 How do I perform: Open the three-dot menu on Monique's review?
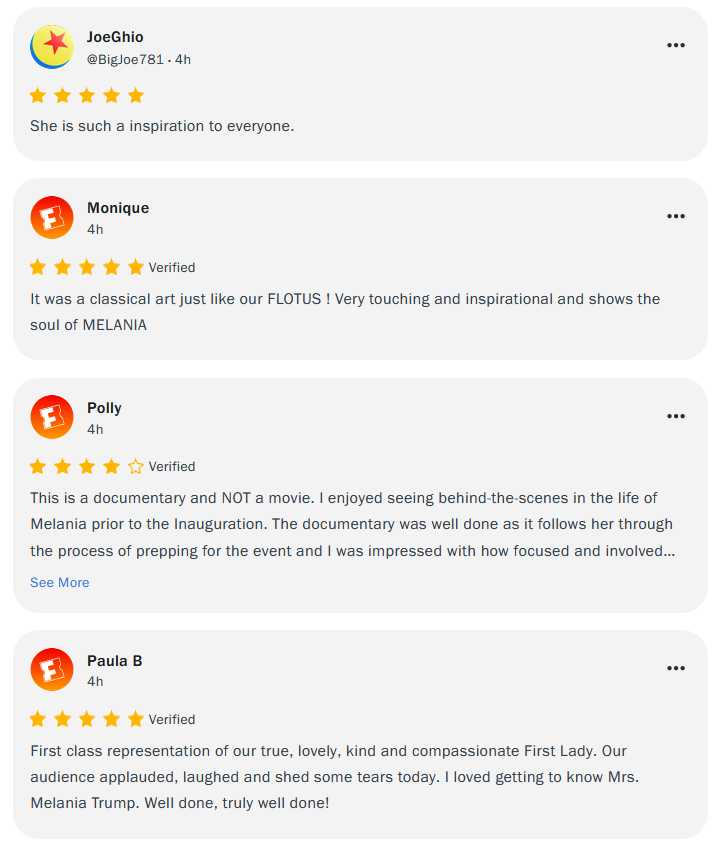[x=676, y=216]
